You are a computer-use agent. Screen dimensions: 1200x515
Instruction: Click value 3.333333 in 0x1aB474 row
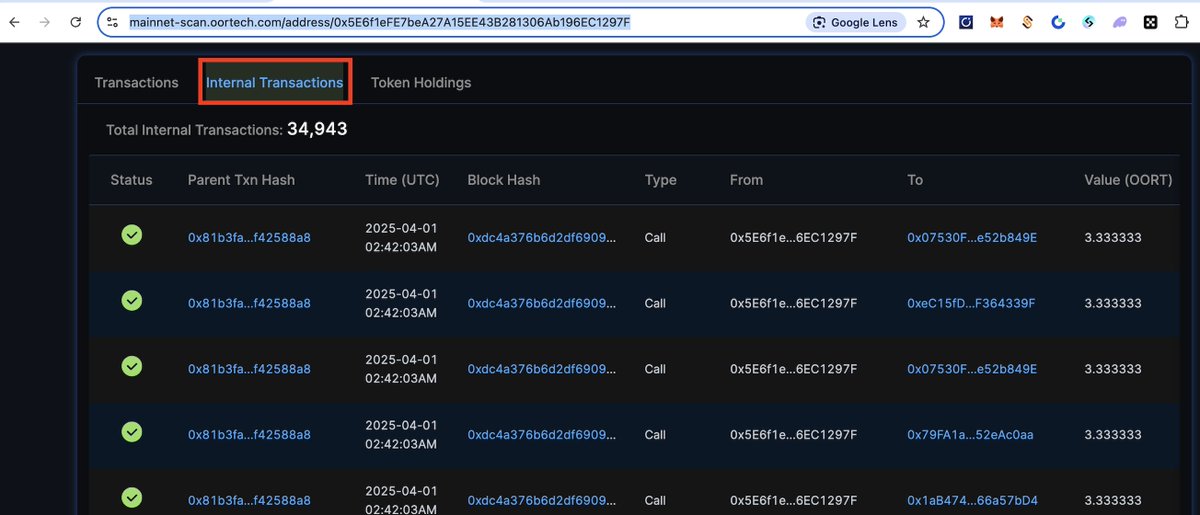(x=1113, y=500)
